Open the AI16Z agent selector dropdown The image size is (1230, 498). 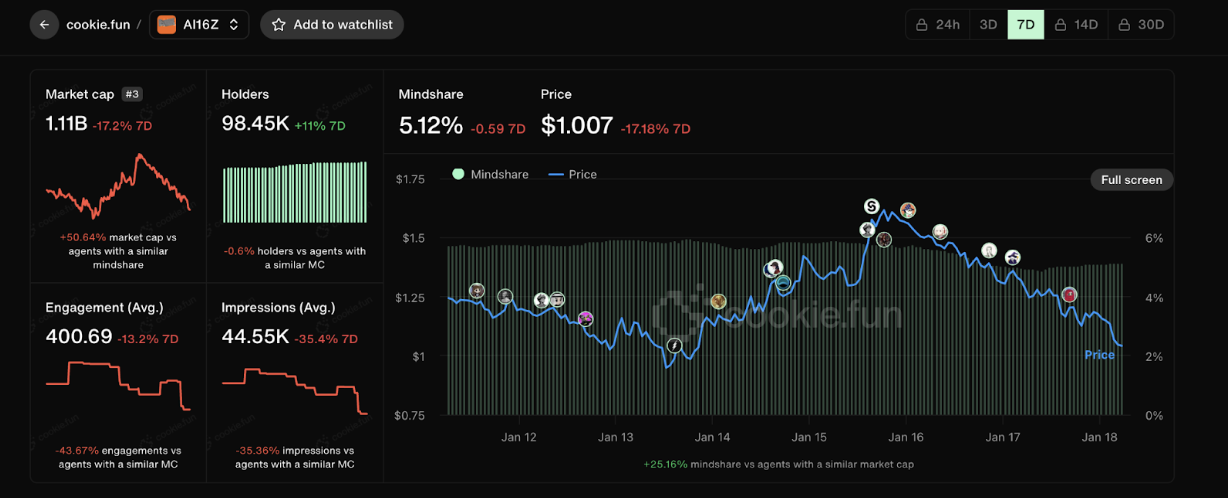point(199,25)
